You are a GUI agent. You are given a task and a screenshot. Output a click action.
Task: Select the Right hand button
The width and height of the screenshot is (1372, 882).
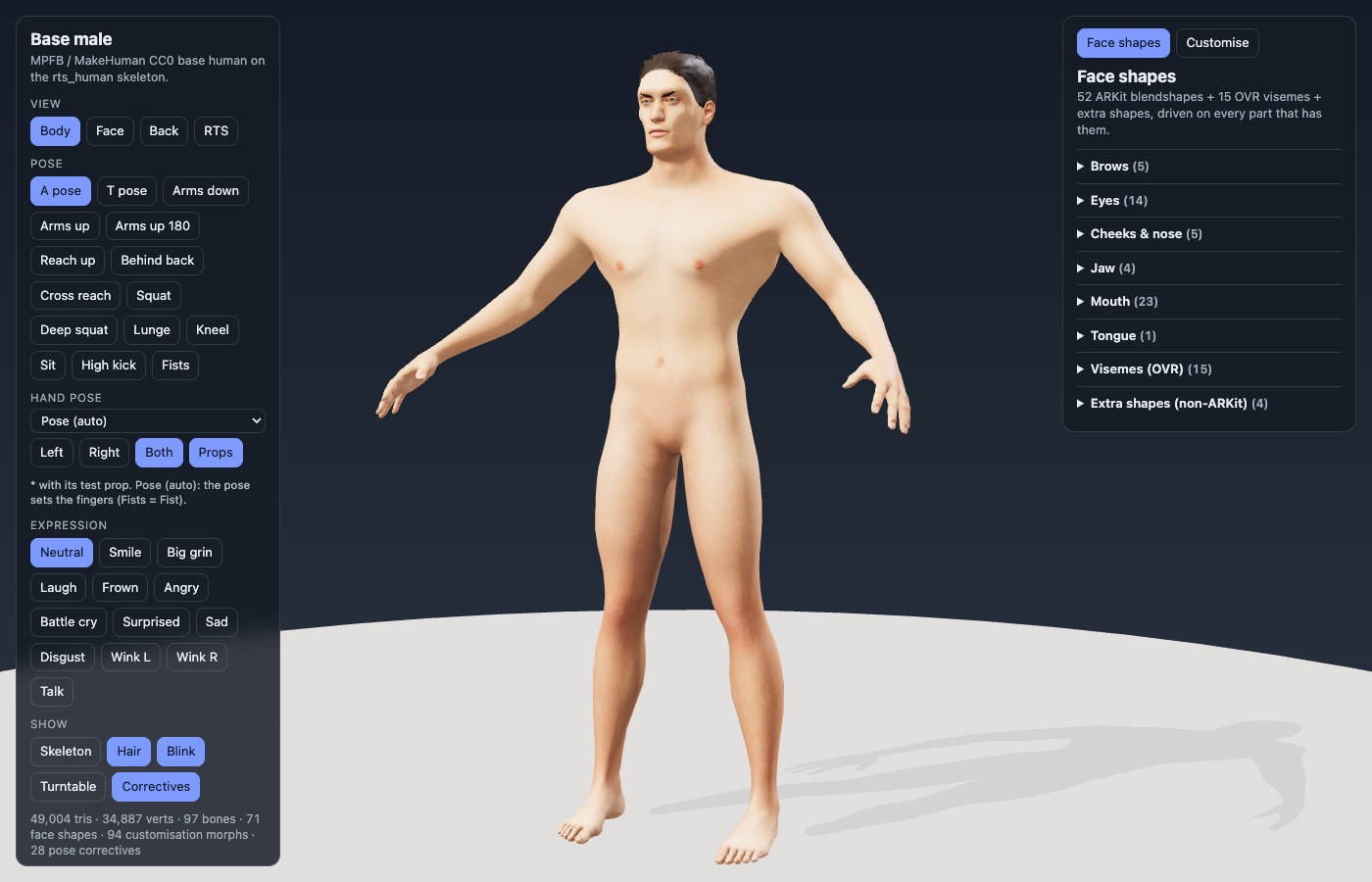coord(104,453)
